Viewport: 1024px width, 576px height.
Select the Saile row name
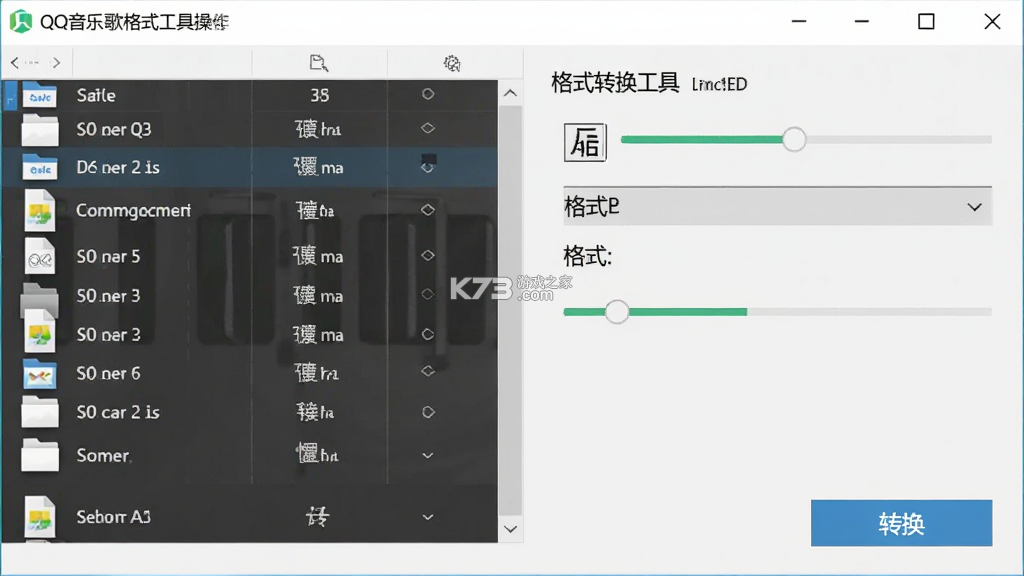(96, 95)
